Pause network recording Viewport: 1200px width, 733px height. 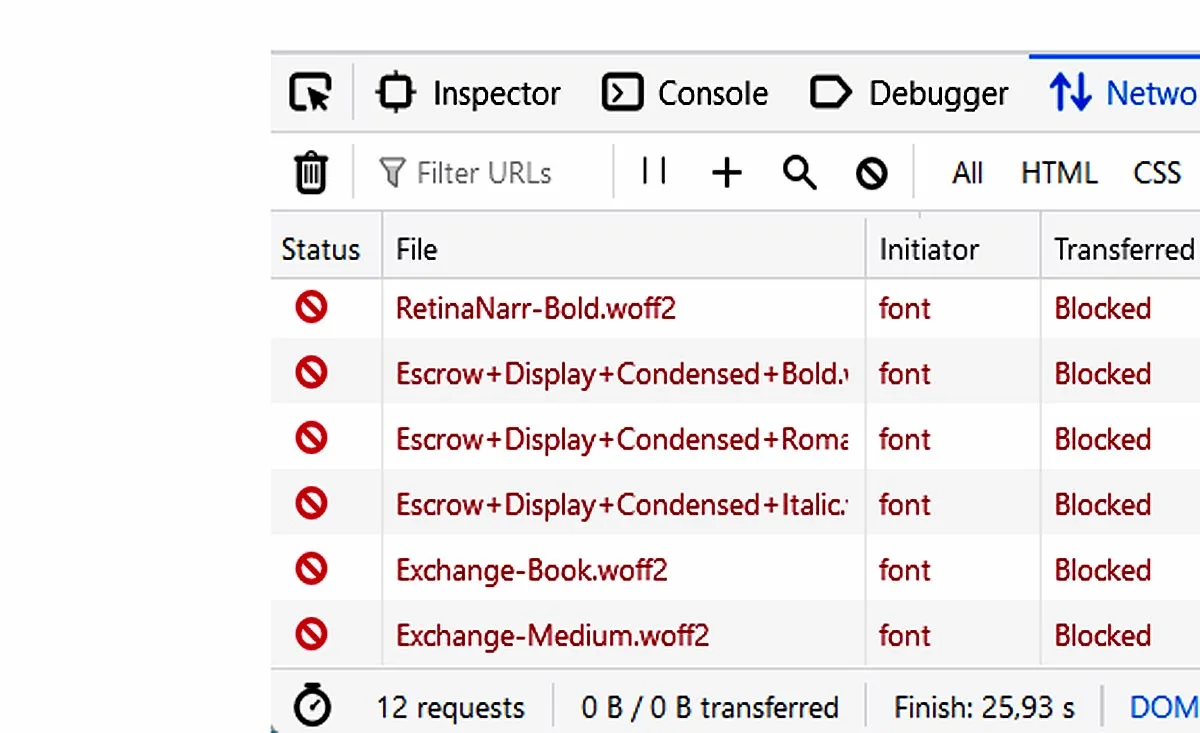coord(654,172)
